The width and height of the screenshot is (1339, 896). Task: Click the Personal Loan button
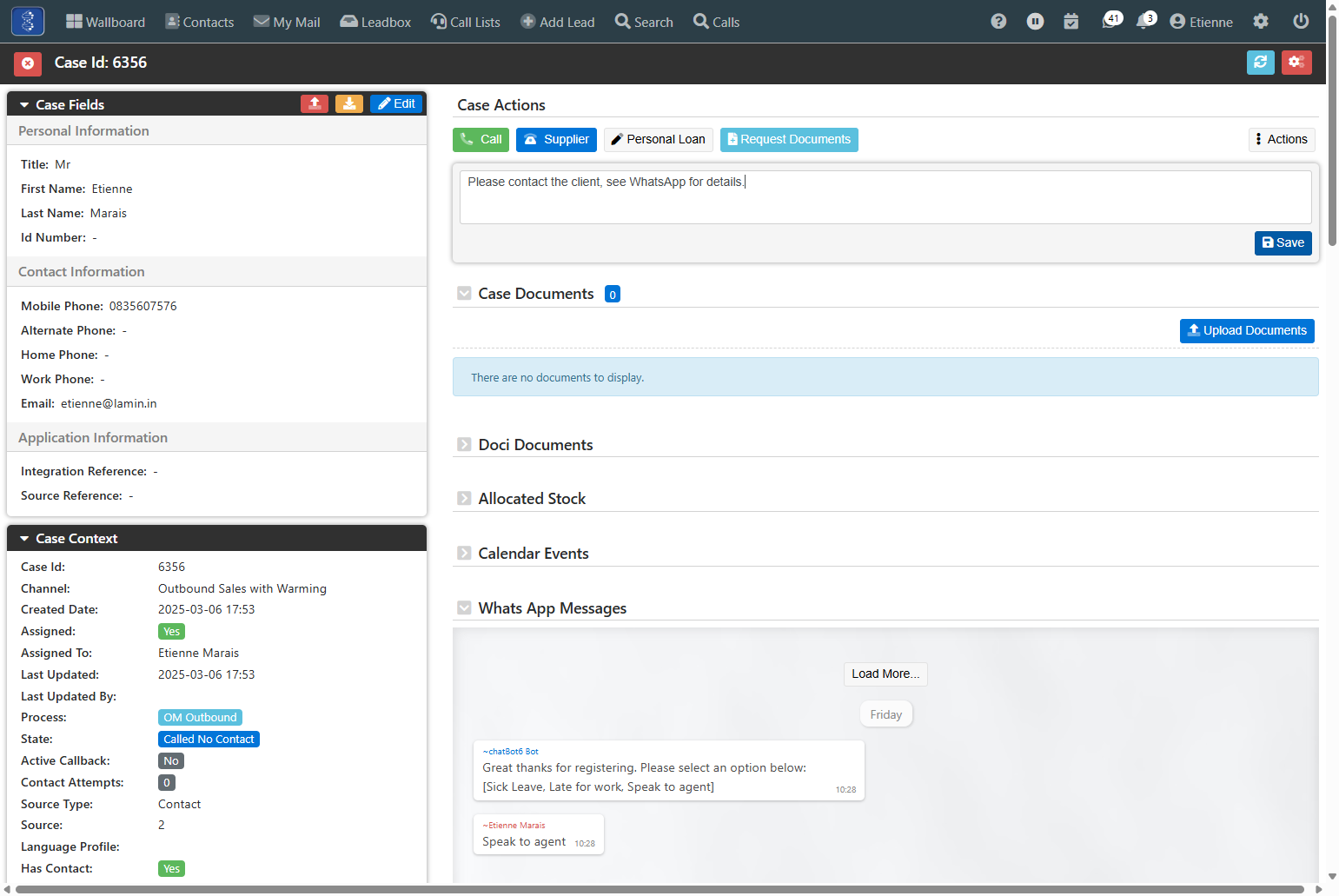coord(658,140)
